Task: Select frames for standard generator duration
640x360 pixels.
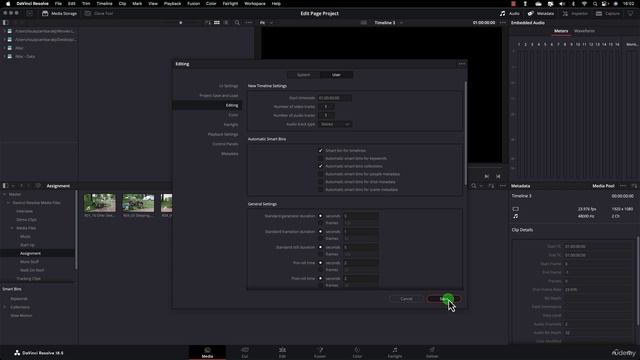Action: tap(320, 223)
